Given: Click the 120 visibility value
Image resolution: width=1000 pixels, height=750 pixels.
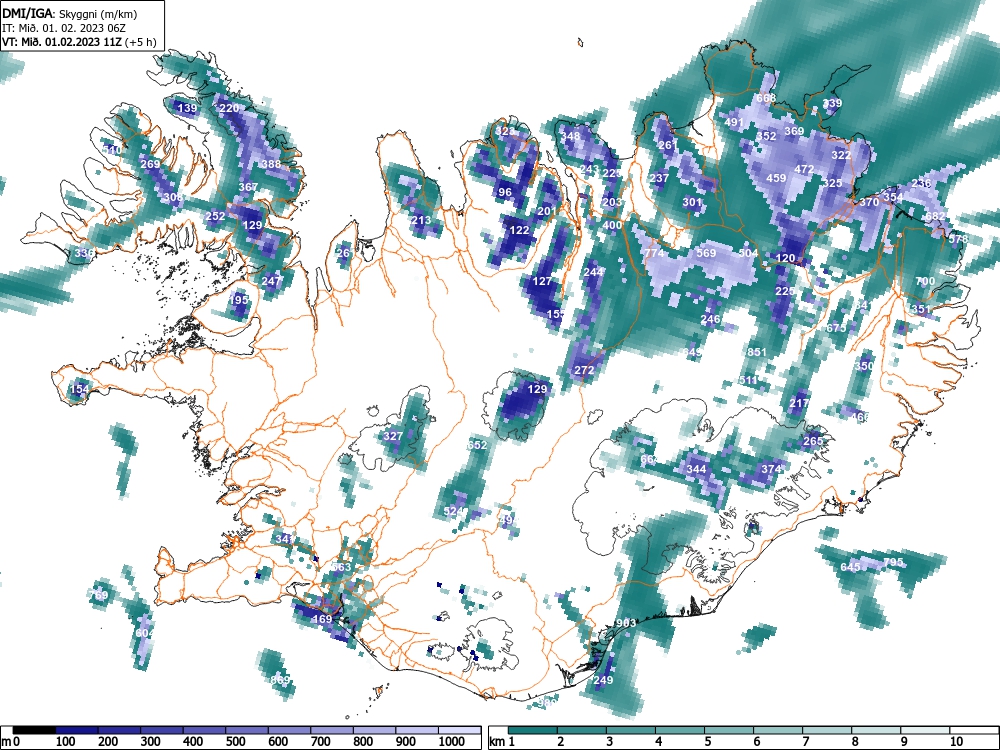Looking at the screenshot, I should point(786,258).
